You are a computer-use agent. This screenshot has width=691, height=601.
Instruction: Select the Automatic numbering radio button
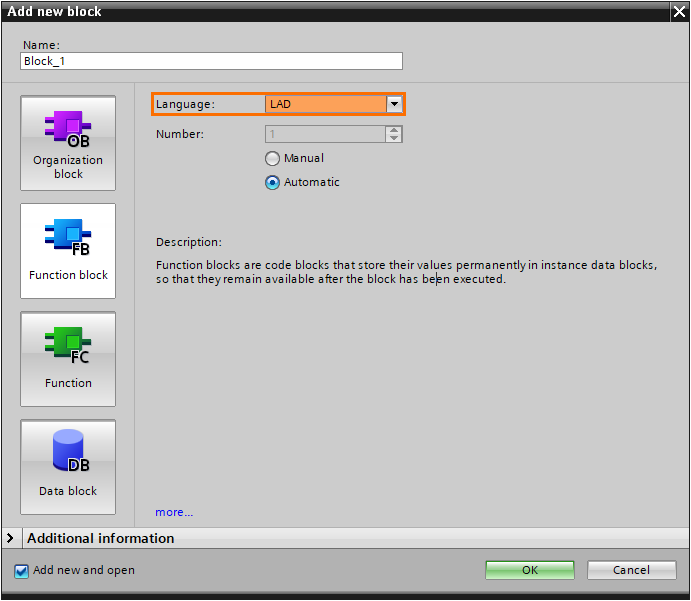click(x=272, y=182)
